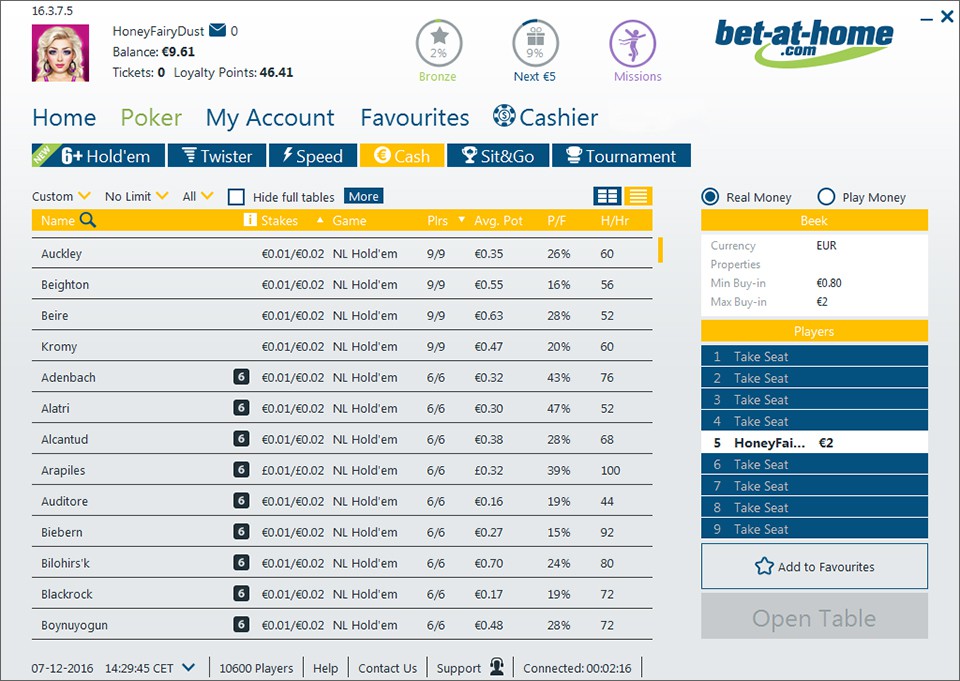Click the Bronze star status icon
This screenshot has width=960, height=681.
(437, 44)
